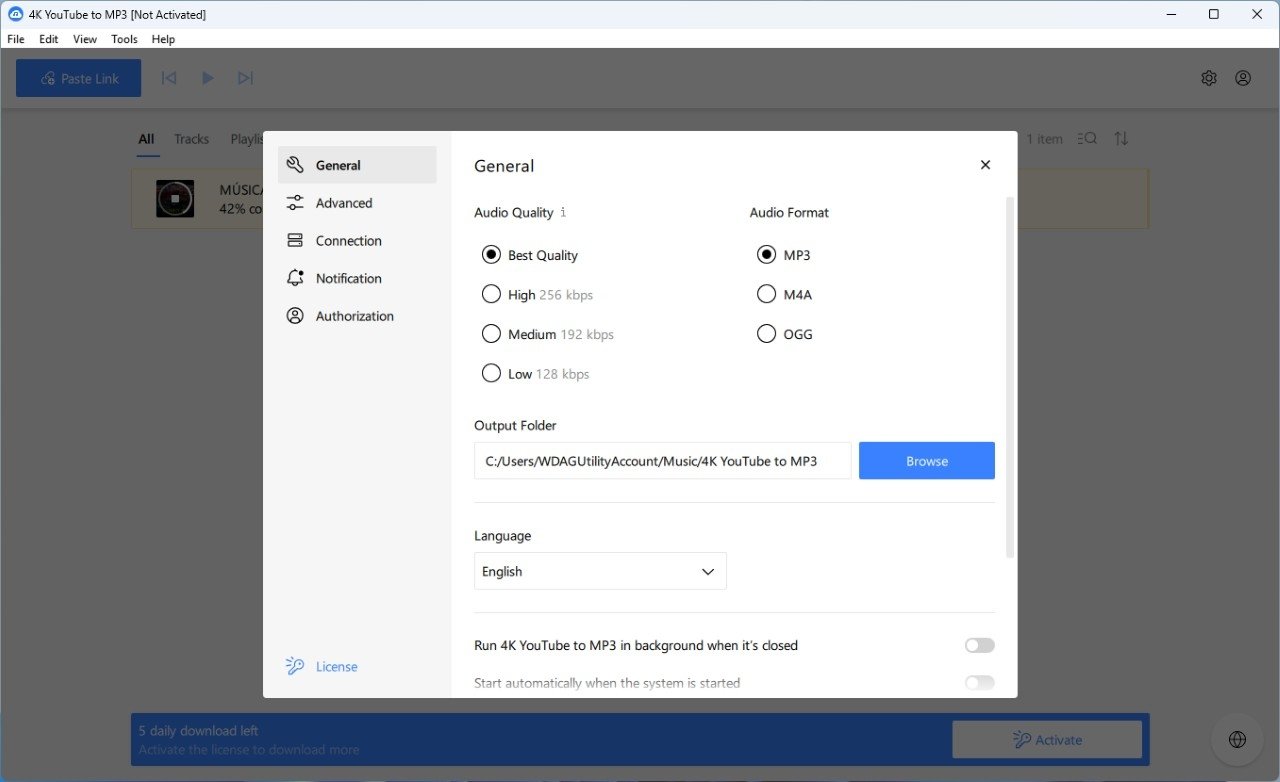1280x782 pixels.
Task: Open the Notification settings section
Action: pos(357,278)
